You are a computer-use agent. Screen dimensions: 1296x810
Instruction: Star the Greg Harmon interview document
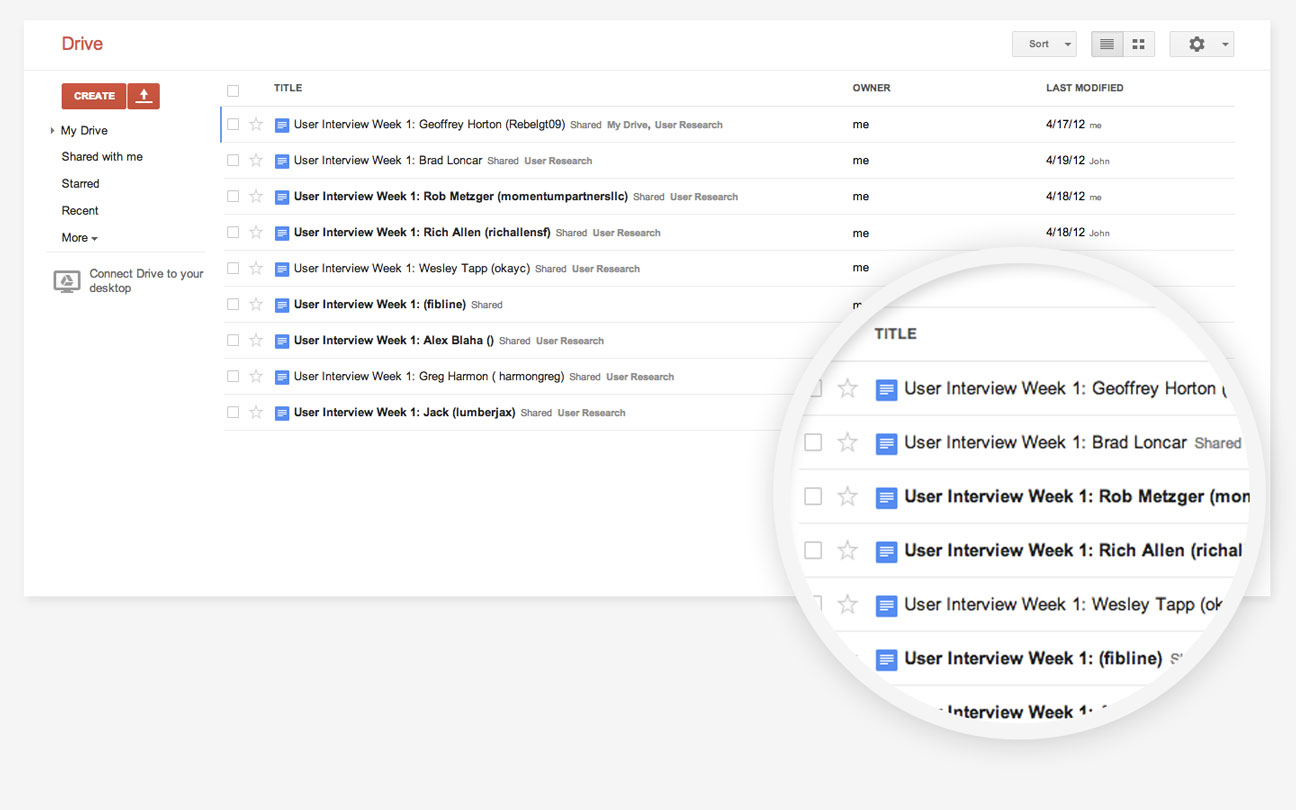(256, 377)
